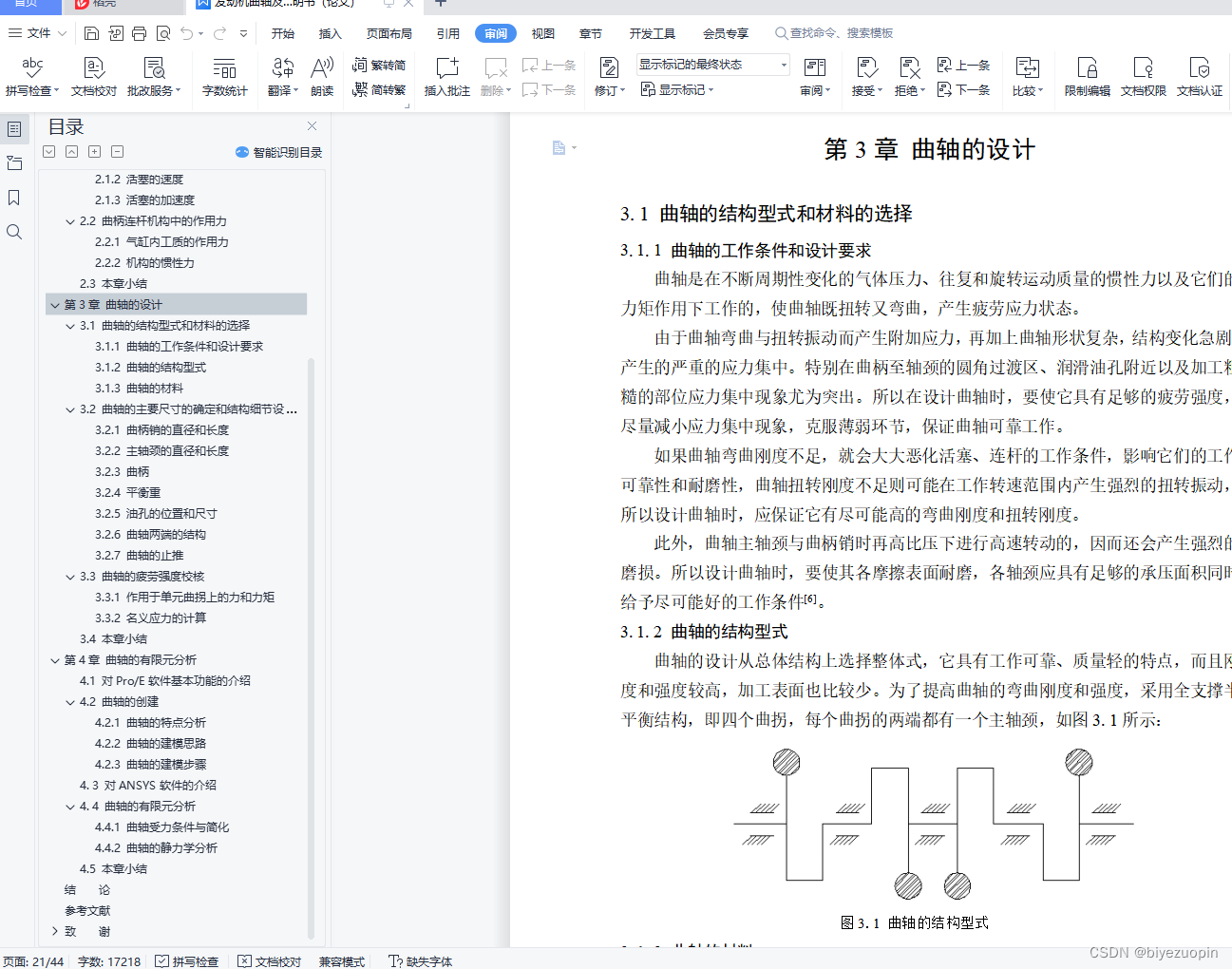Switch to the 开发工具 tab
The height and width of the screenshot is (969, 1232).
click(652, 33)
